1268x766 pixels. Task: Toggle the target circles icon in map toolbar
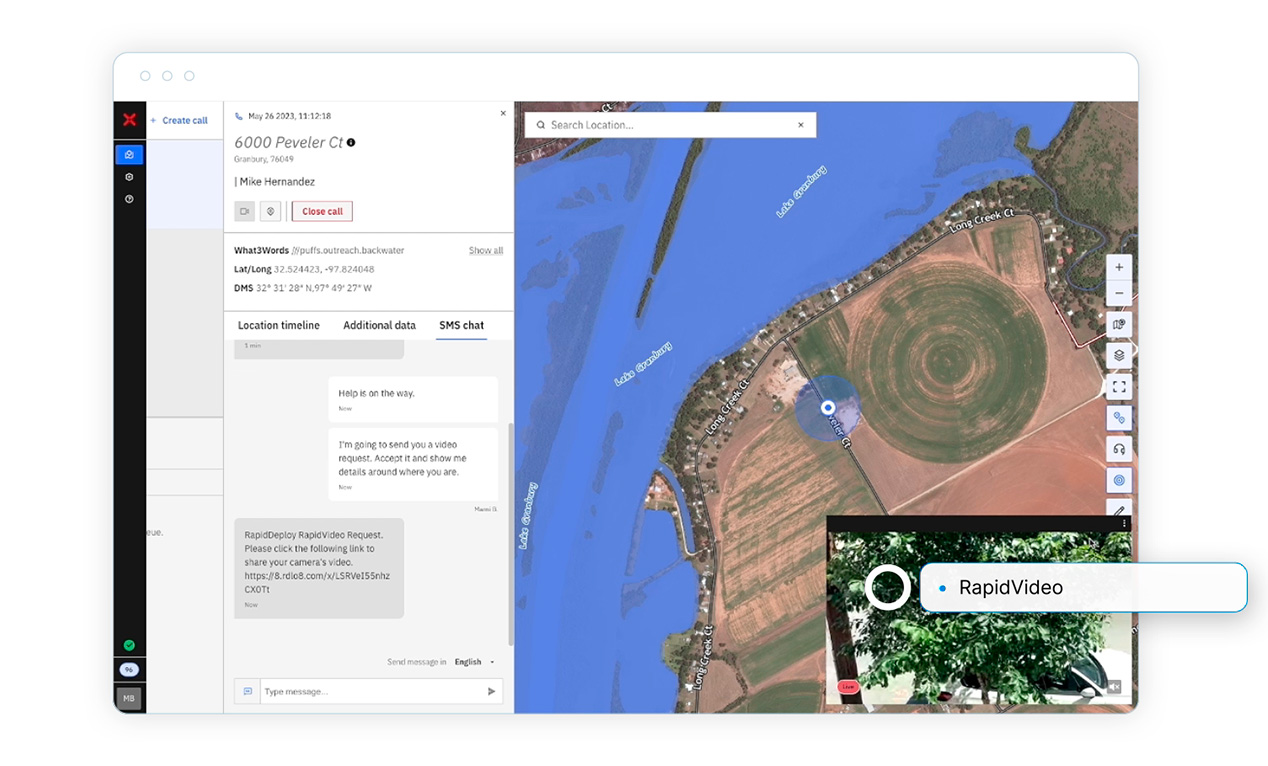[x=1119, y=480]
